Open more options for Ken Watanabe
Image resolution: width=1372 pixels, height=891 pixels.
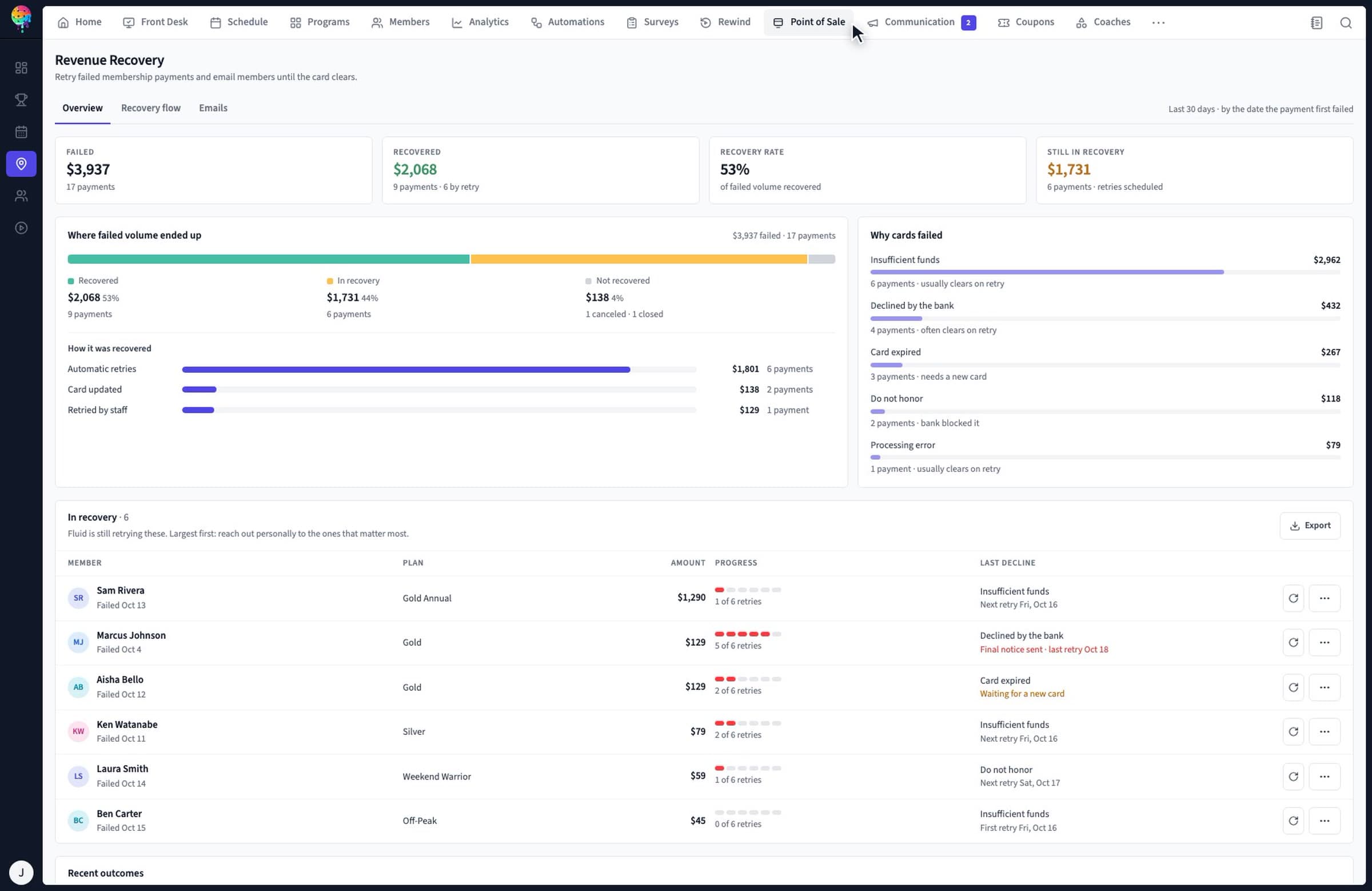pyautogui.click(x=1324, y=731)
